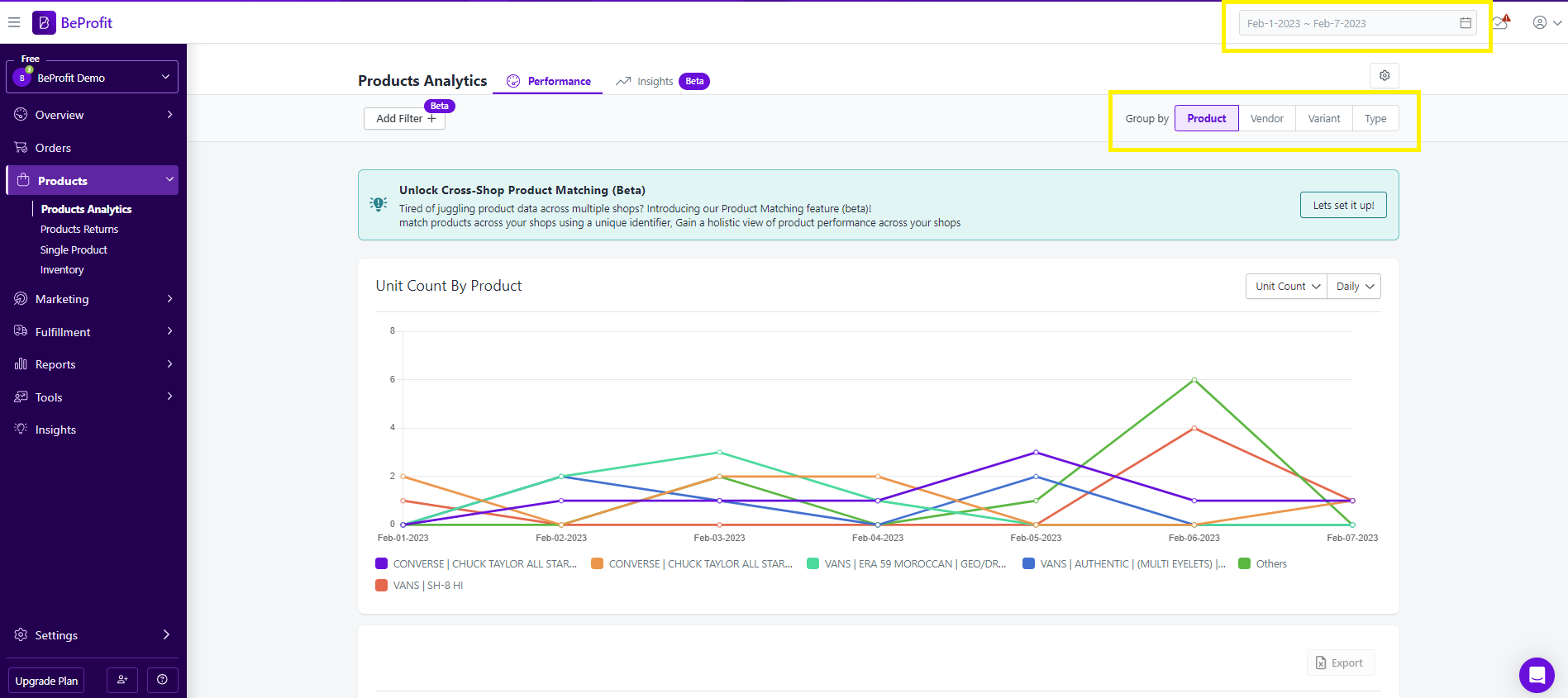This screenshot has width=1568, height=698.
Task: Group by Vendor
Action: 1267,118
